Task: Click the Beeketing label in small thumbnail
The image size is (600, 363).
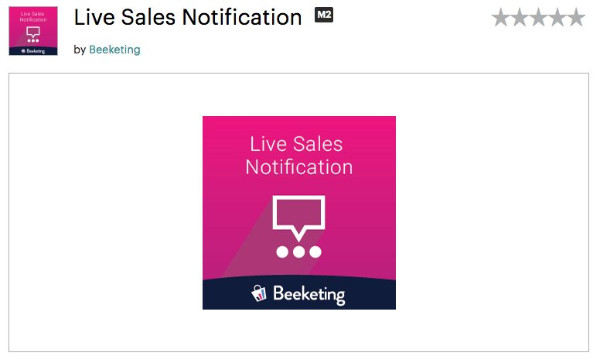Action: coord(33,51)
